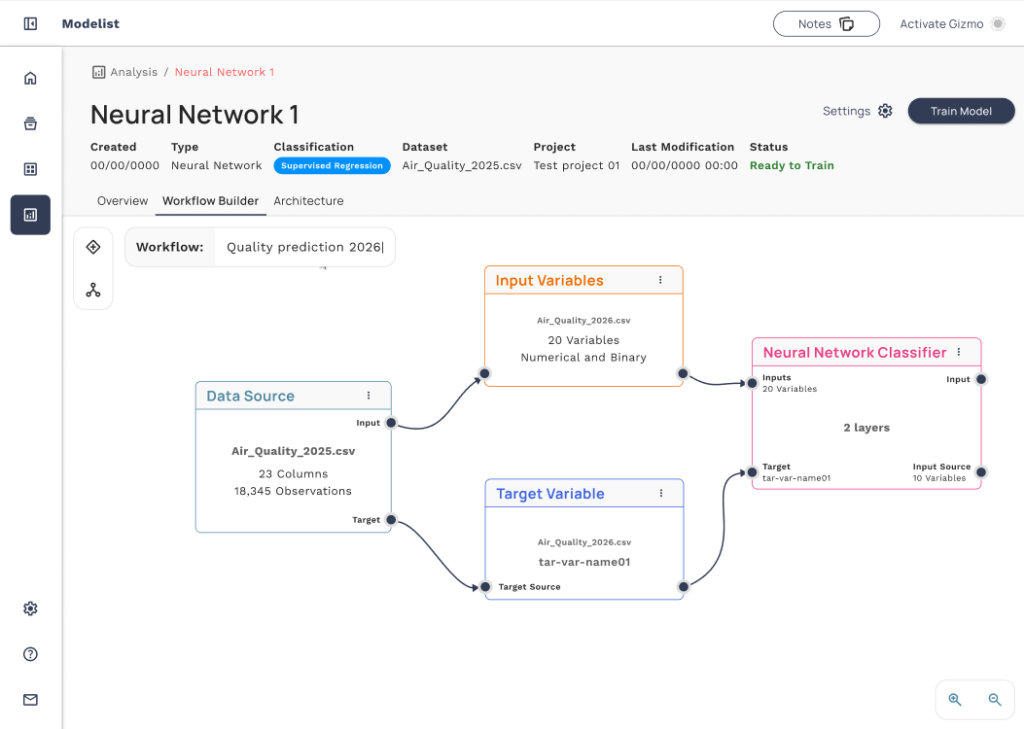This screenshot has height=729, width=1024.
Task: Collapse the sidebar panel icon
Action: 30,24
